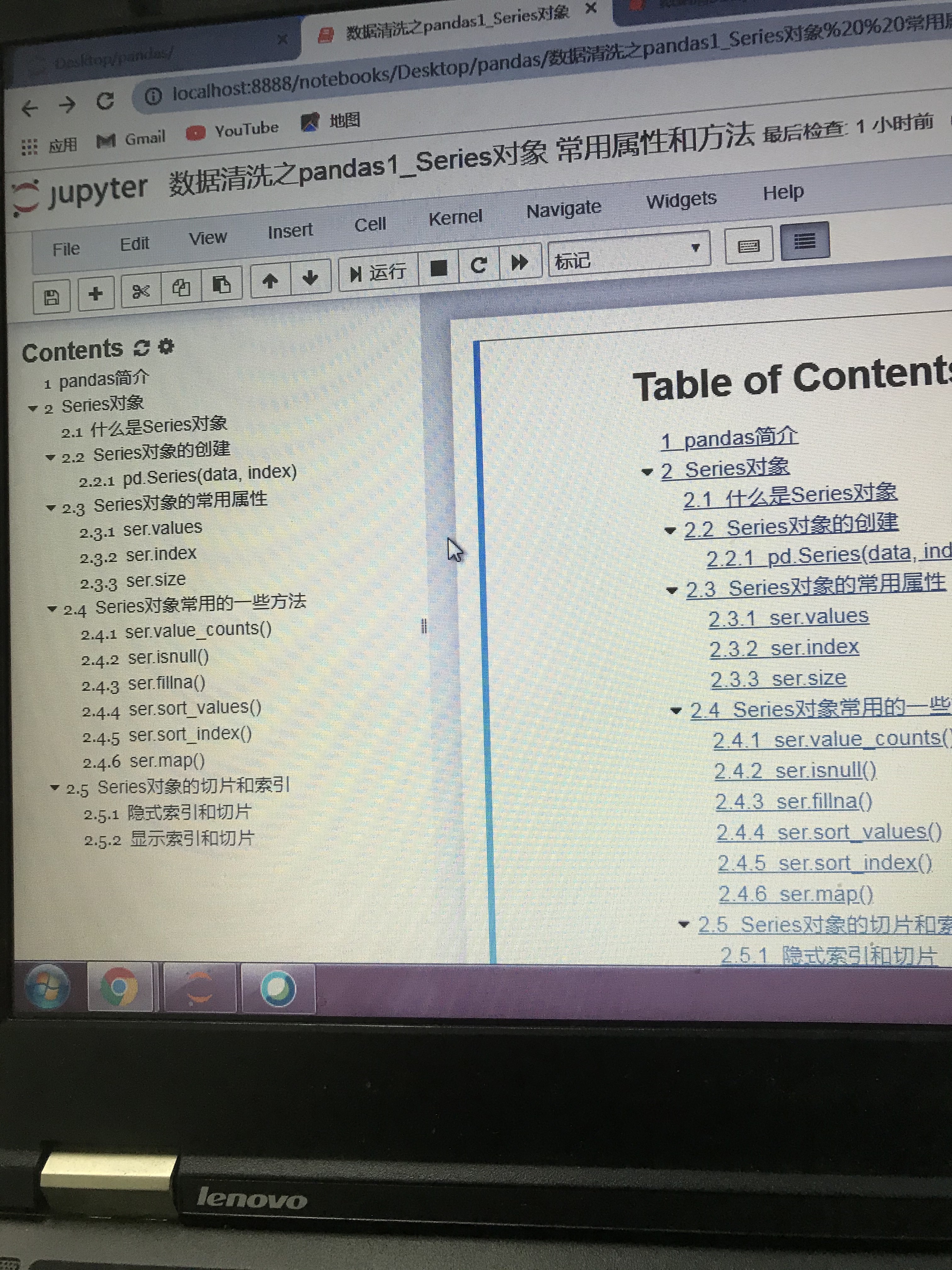Refresh the Contents sidebar

pos(141,348)
